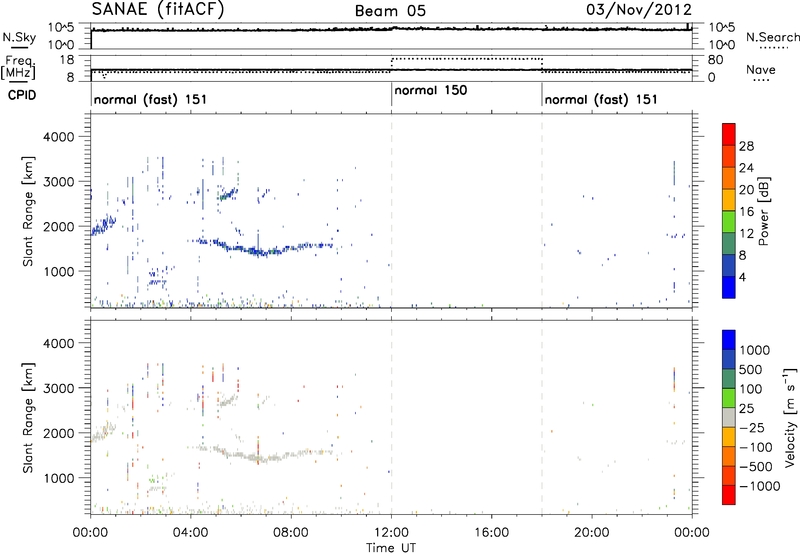This screenshot has width=800, height=554.
Task: Select the N.Search legend label
Action: click(772, 37)
